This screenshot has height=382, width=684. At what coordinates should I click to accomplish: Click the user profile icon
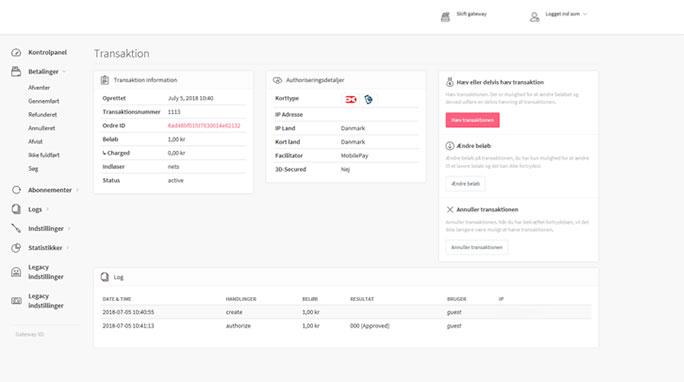534,17
